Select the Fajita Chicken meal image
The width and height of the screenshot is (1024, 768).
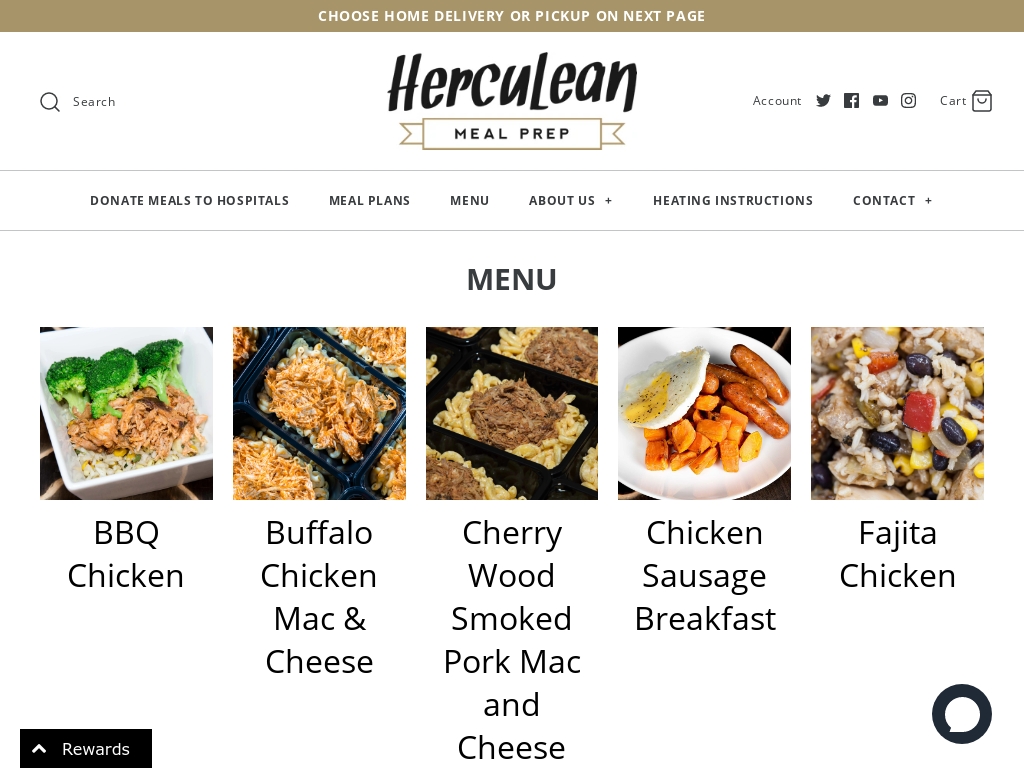tap(897, 413)
